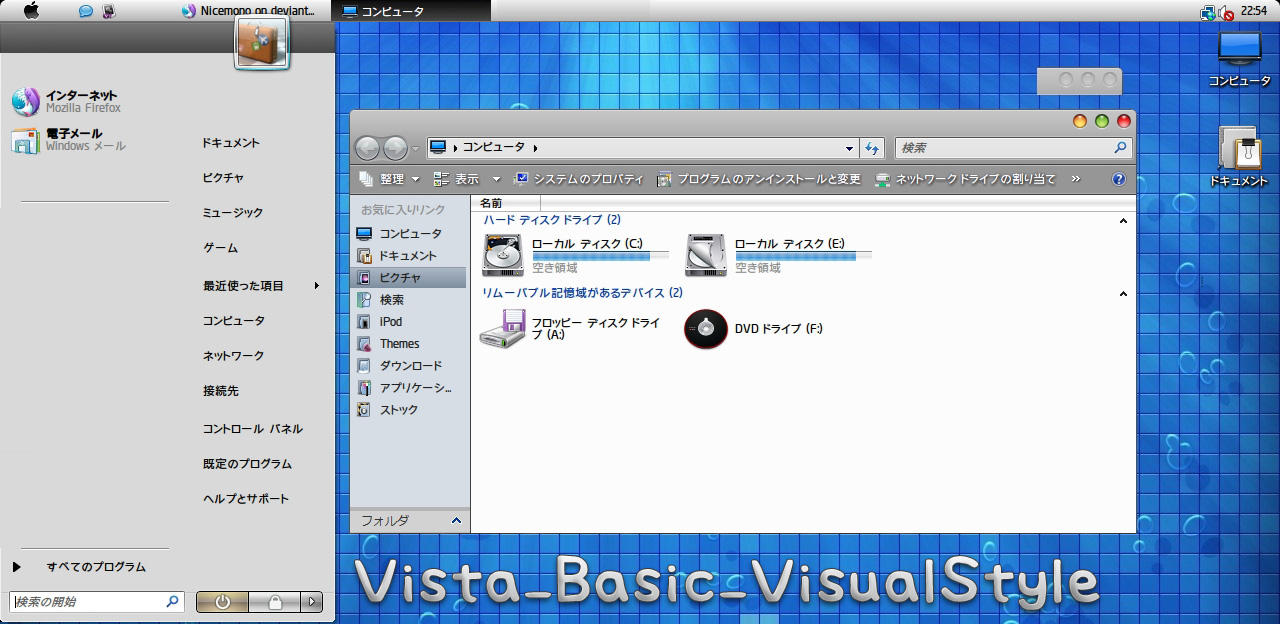Open the コンピュータ desktop icon
This screenshot has width=1280, height=624.
(x=1239, y=59)
